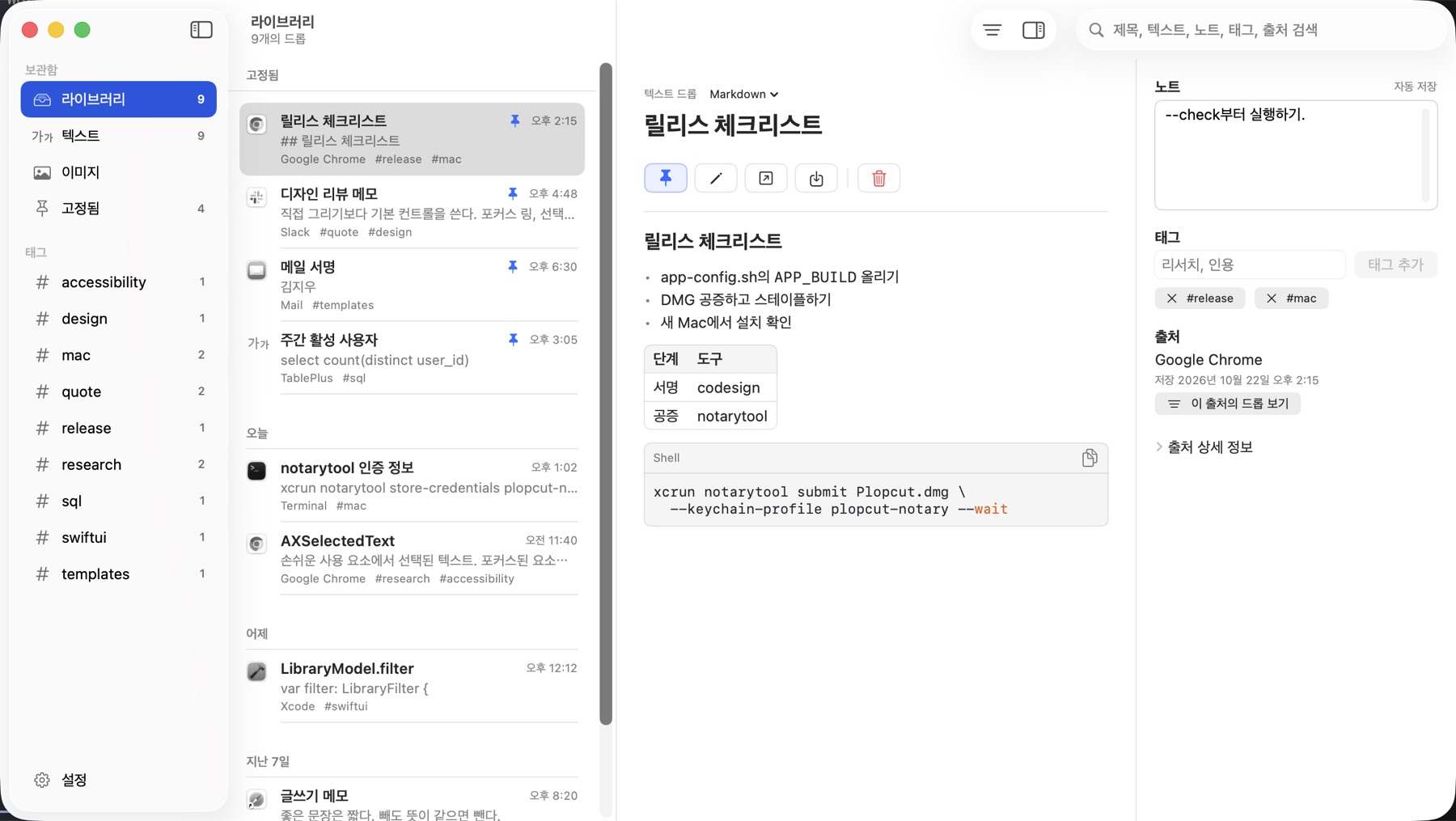The width and height of the screenshot is (1456, 821).
Task: Select 라이브러리 in sidebar
Action: pos(119,99)
